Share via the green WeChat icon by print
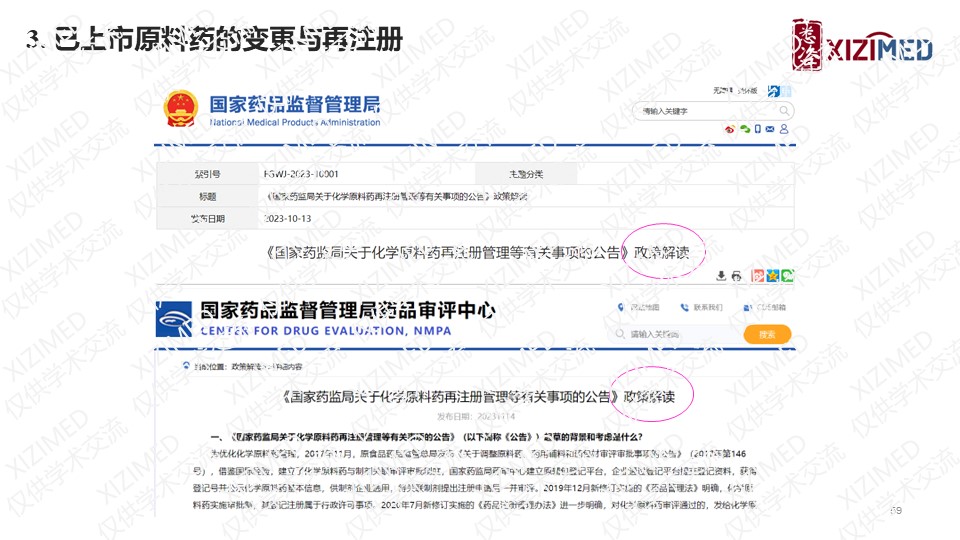 click(x=788, y=276)
